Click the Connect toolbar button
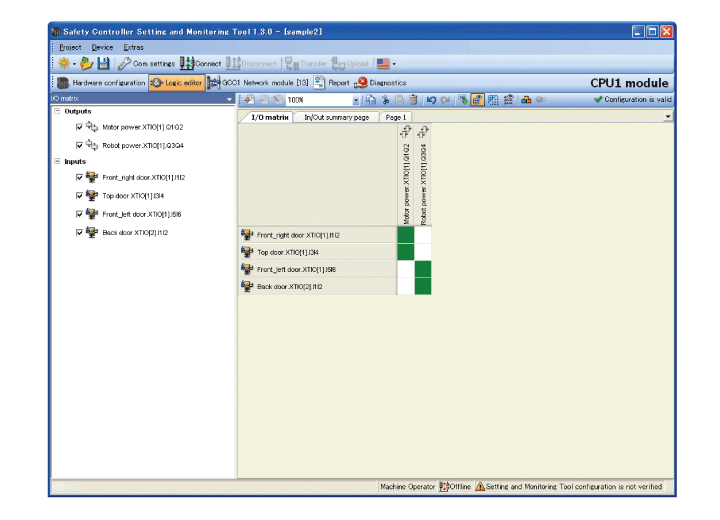Image resolution: width=720 pixels, height=520 pixels. [201, 64]
